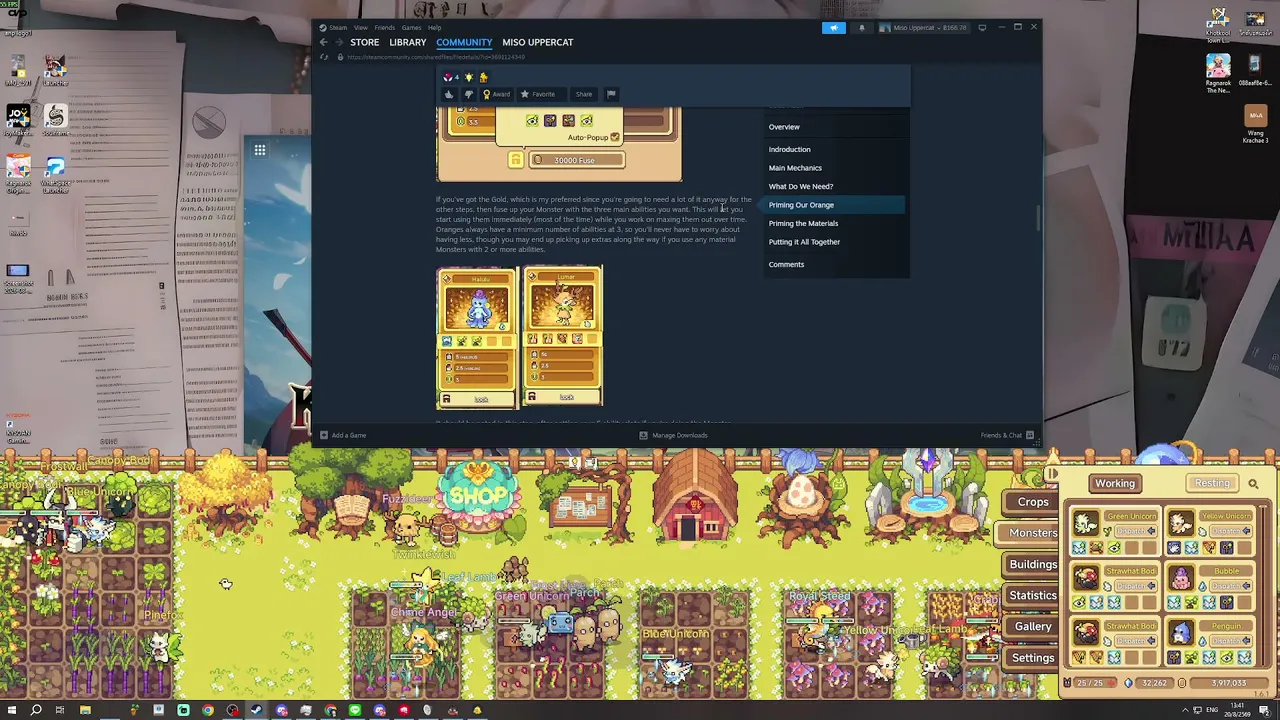Open the Windows Start menu

(x=11, y=711)
